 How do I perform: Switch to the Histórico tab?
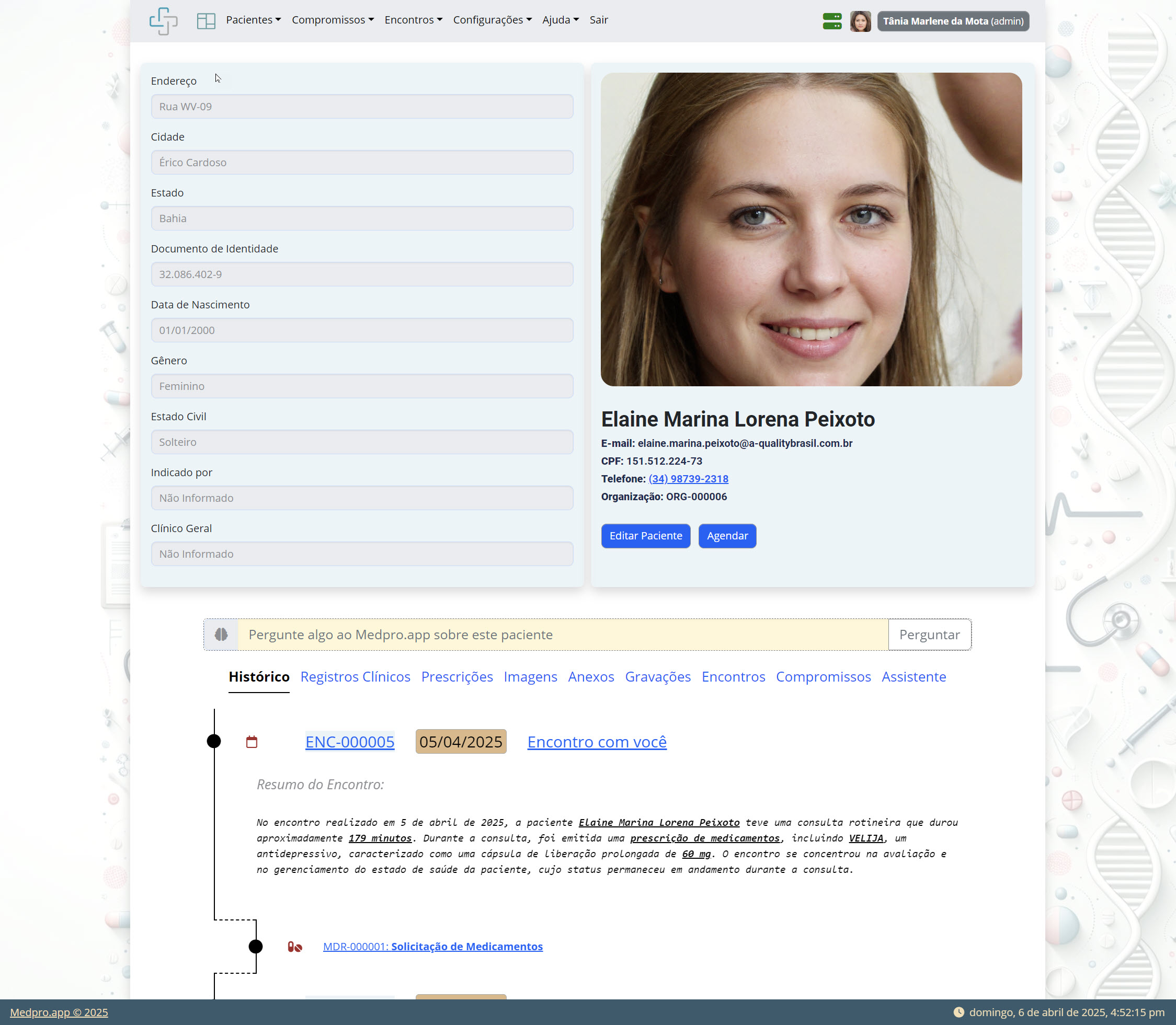(x=259, y=677)
